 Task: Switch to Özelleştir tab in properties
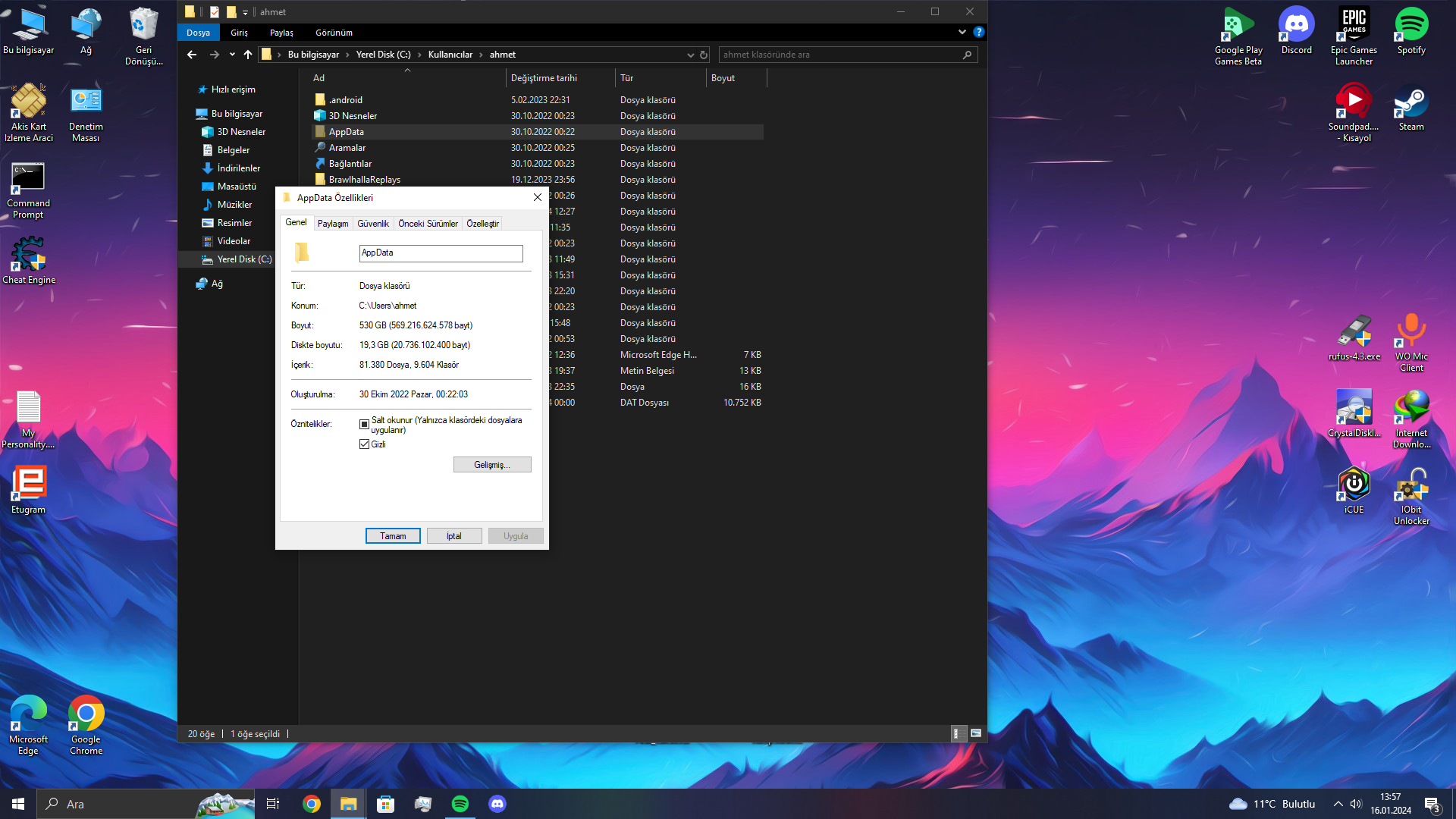coord(482,224)
